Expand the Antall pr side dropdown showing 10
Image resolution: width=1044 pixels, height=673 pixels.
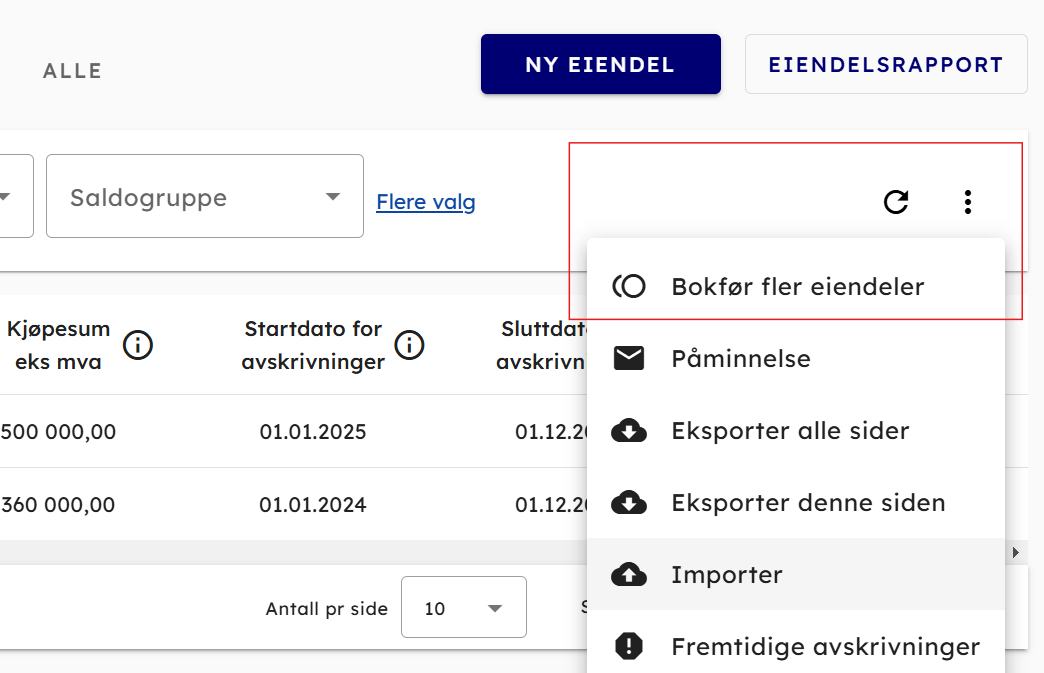click(463, 608)
